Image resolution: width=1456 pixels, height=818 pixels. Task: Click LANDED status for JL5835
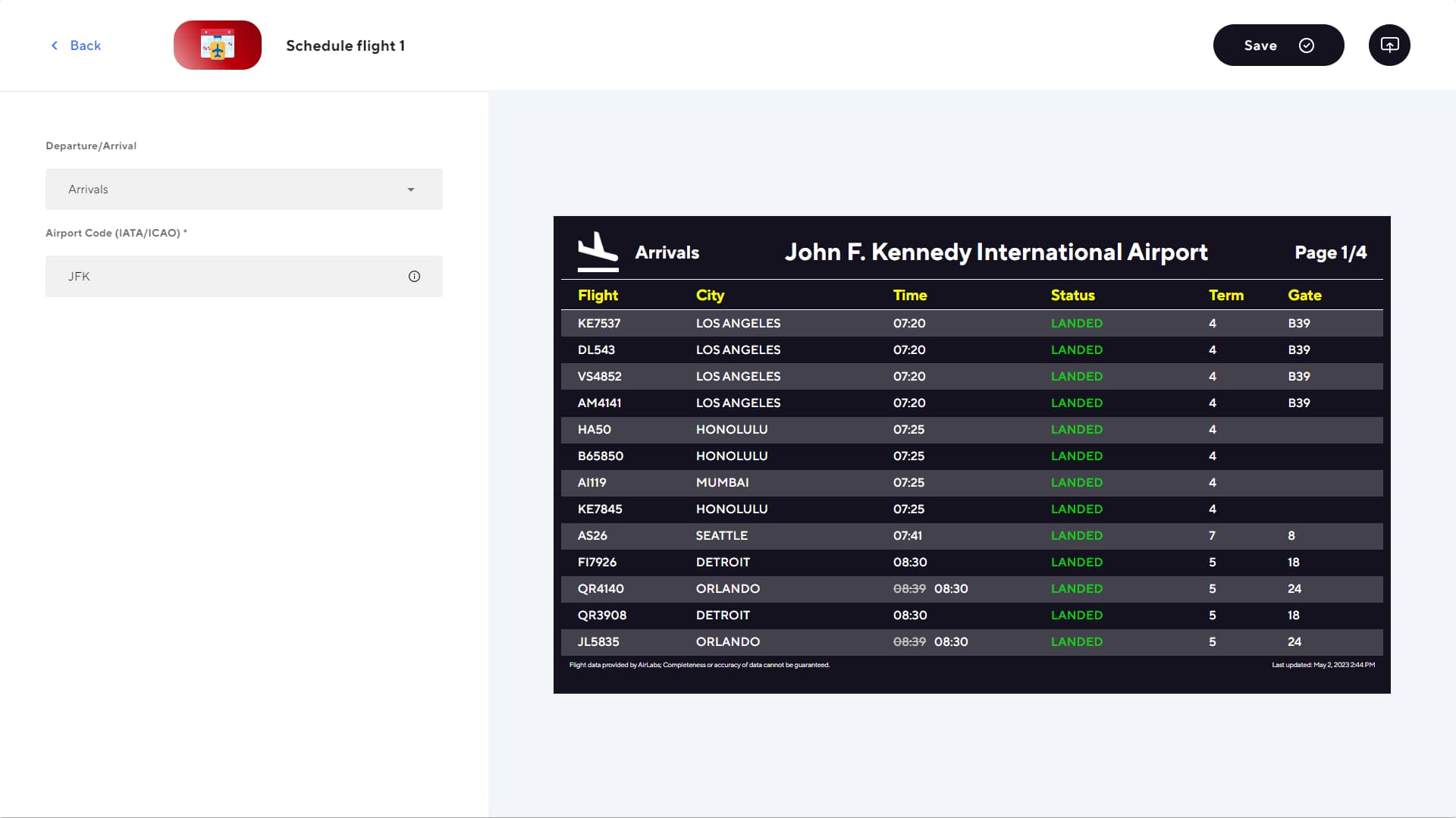click(1076, 642)
